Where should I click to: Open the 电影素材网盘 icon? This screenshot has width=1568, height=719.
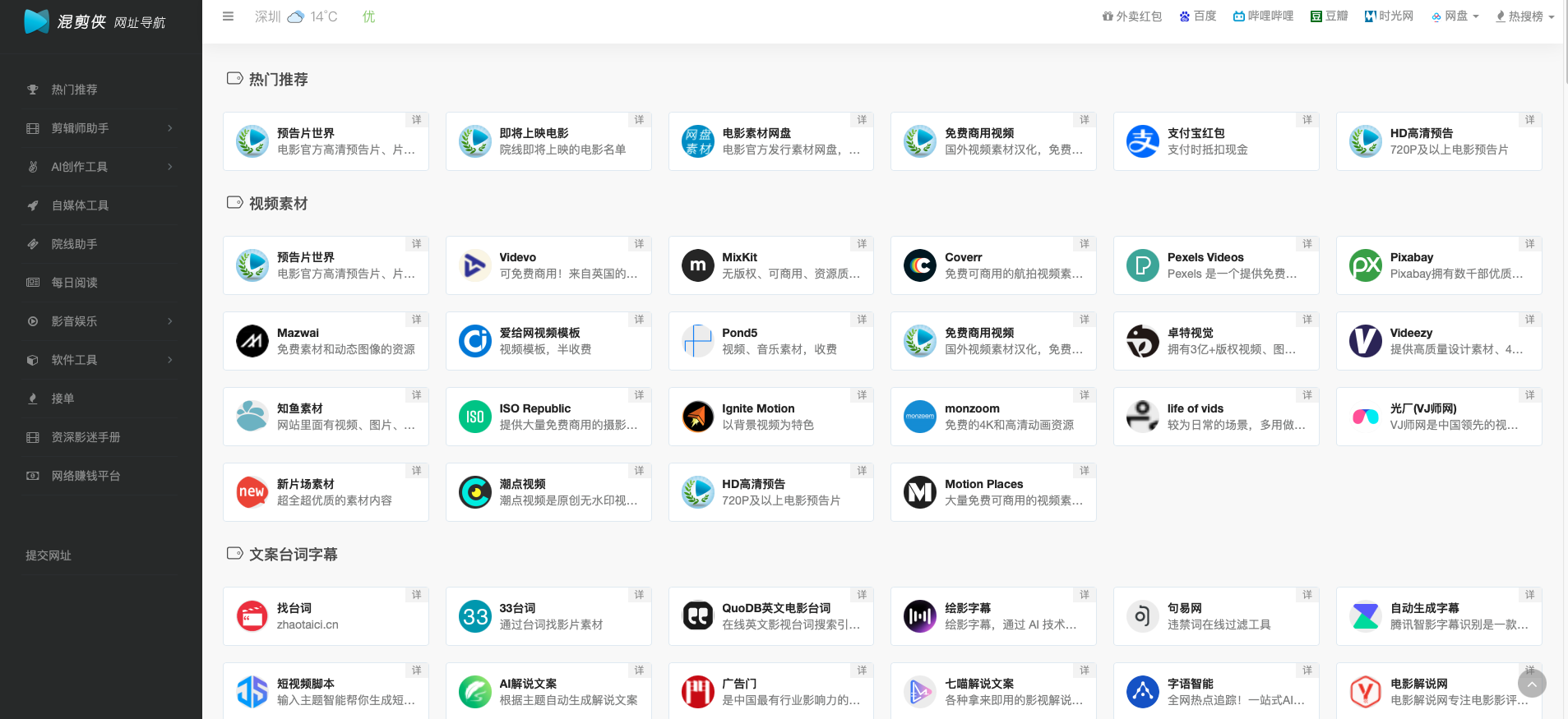[697, 141]
